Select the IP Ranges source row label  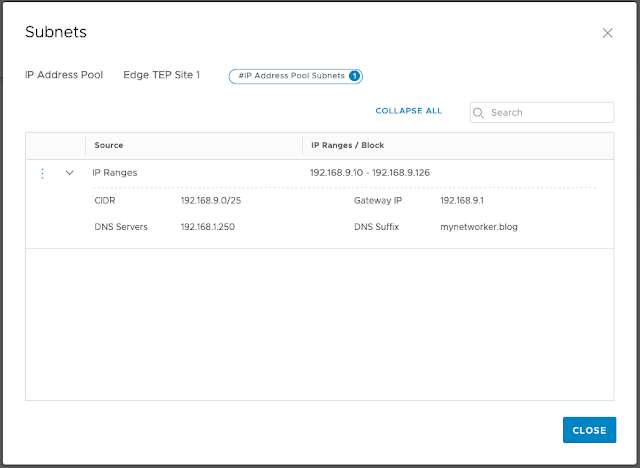pos(115,173)
